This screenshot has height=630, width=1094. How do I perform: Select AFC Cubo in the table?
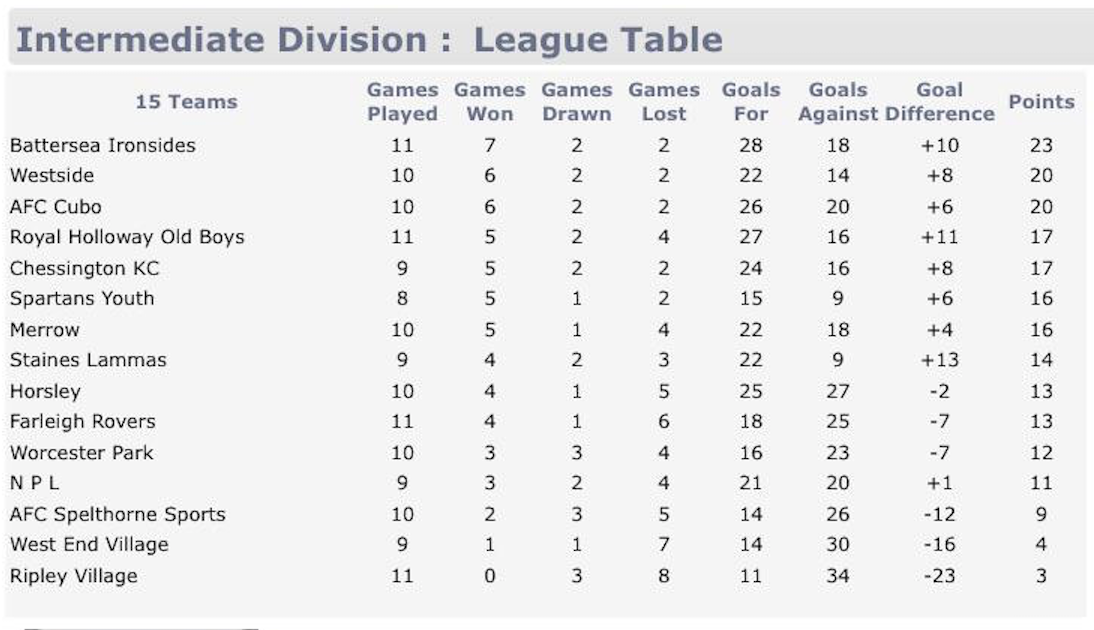[56, 207]
